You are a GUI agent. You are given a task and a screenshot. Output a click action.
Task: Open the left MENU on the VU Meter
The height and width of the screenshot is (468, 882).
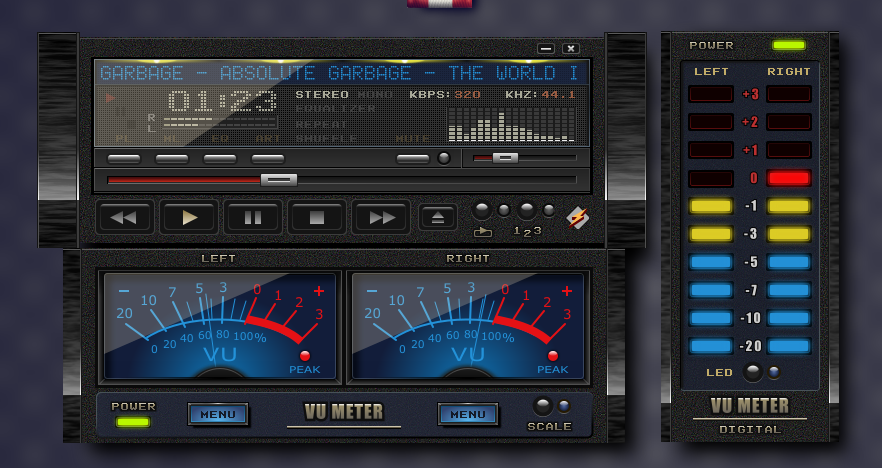[x=218, y=414]
